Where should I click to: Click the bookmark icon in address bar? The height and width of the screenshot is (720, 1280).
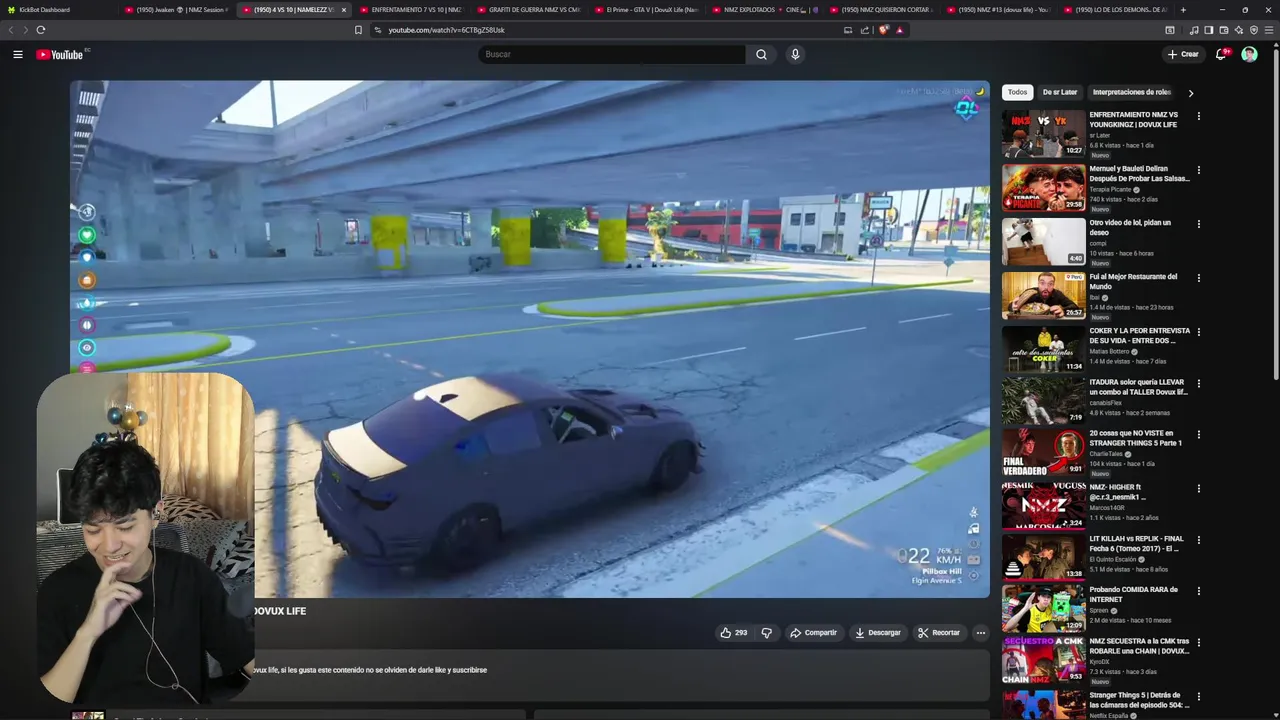(x=358, y=30)
